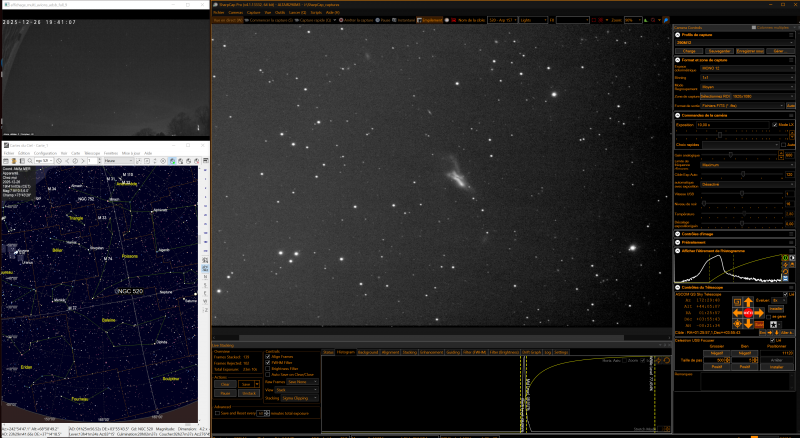Switch to the Status tab in Live Stacking
The height and width of the screenshot is (438, 800).
[x=328, y=352]
